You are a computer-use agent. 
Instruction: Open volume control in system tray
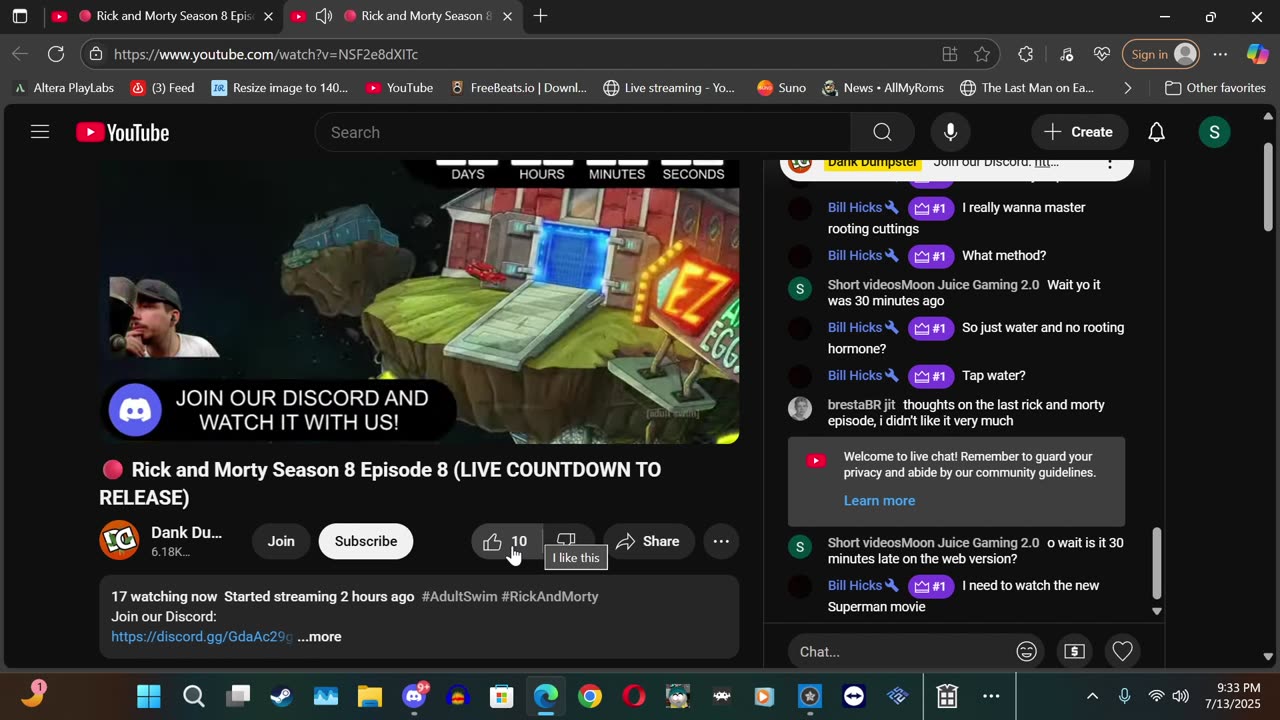[x=1180, y=696]
